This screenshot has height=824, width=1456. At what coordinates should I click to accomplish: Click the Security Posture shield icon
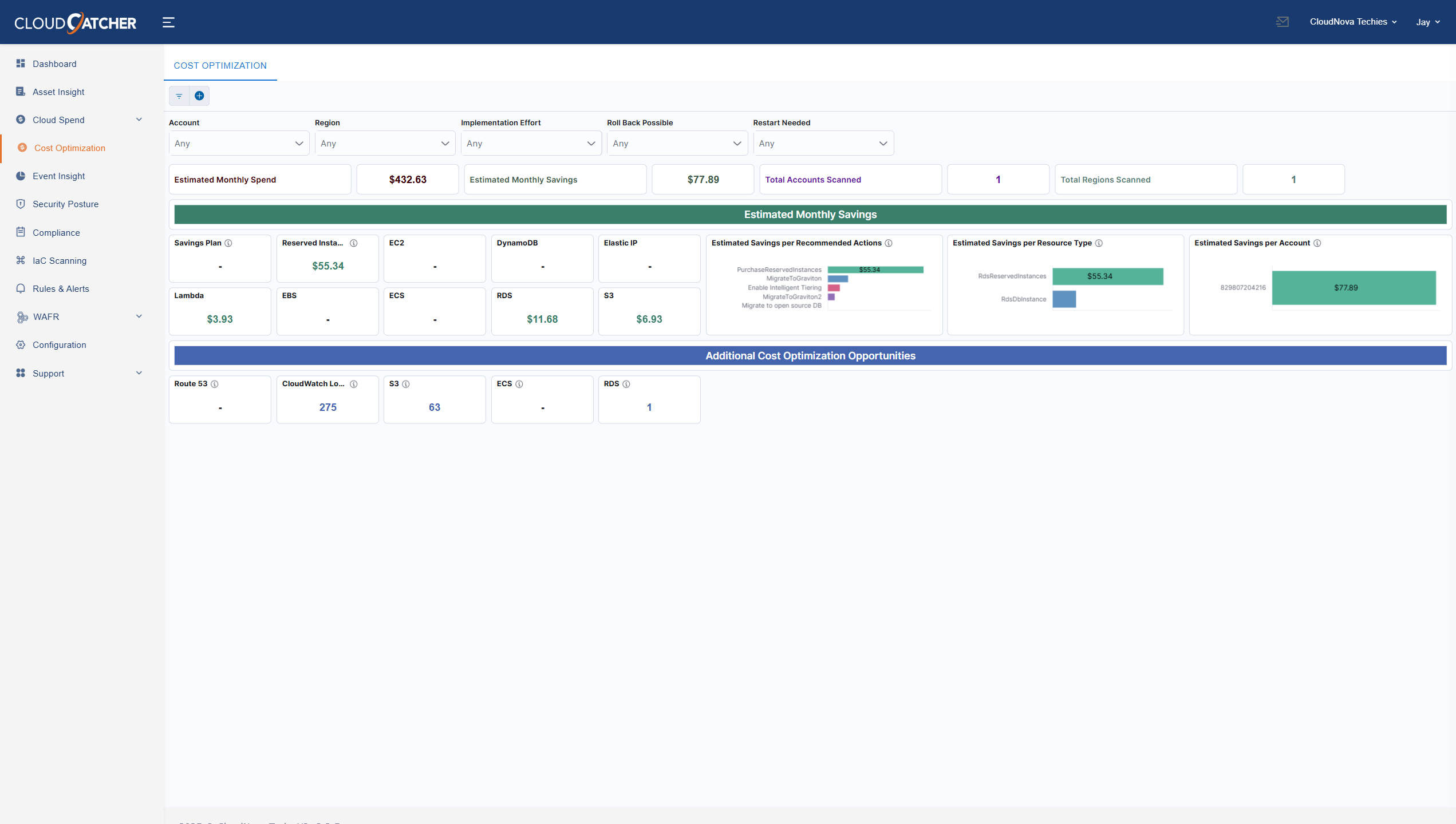[x=21, y=204]
